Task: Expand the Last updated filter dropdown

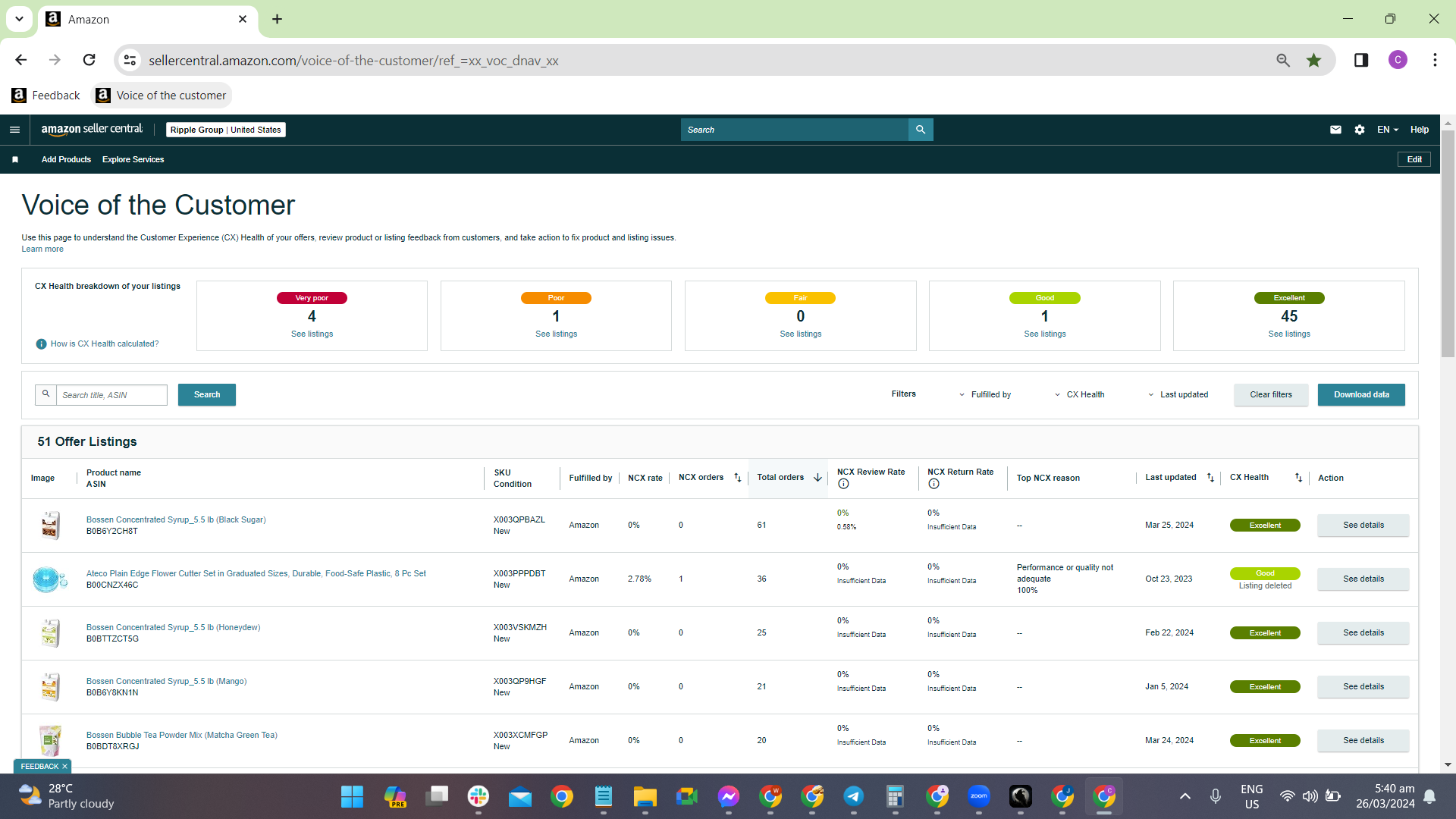Action: [1178, 395]
